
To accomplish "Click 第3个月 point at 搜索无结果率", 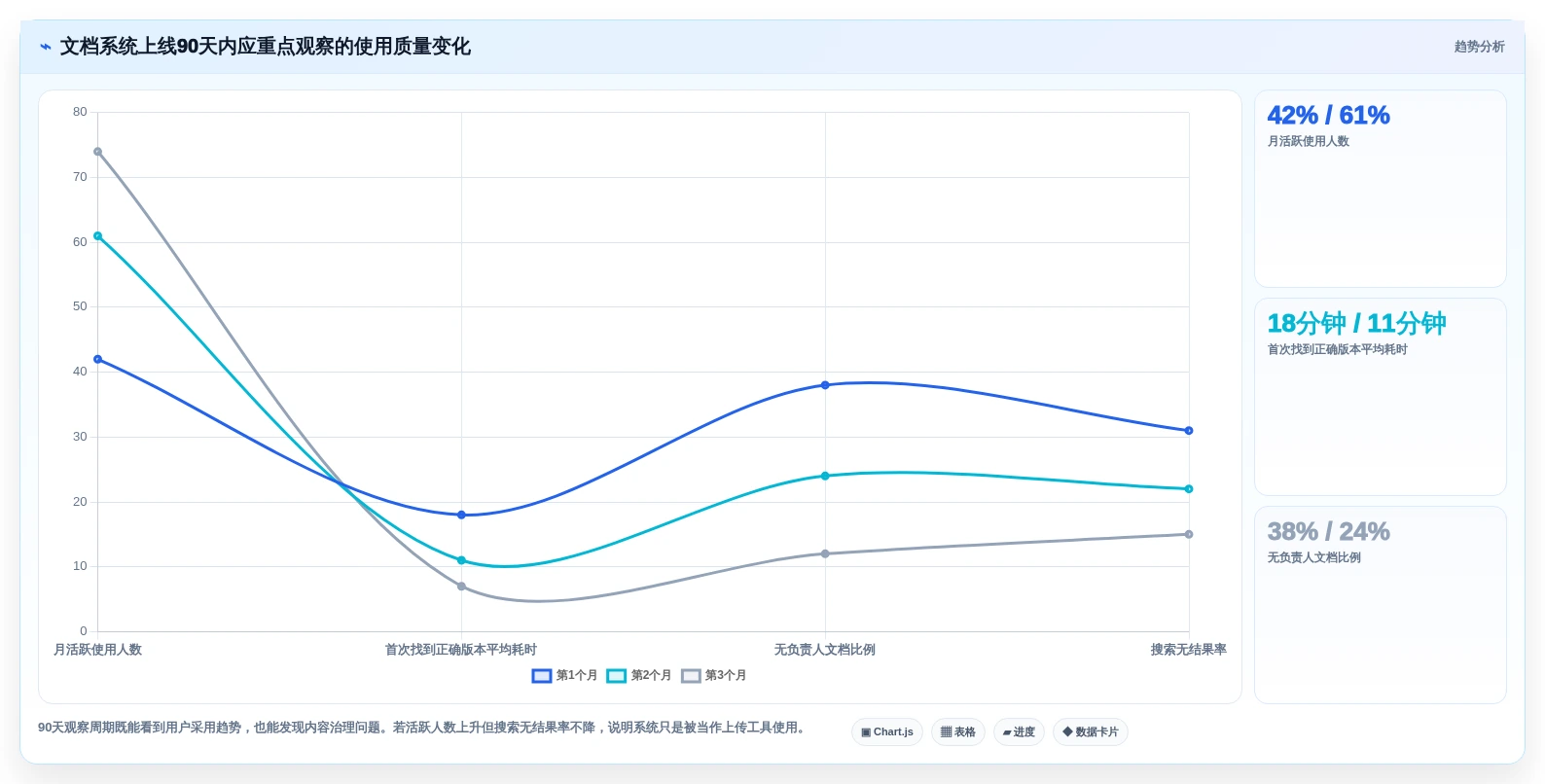I will point(1189,534).
